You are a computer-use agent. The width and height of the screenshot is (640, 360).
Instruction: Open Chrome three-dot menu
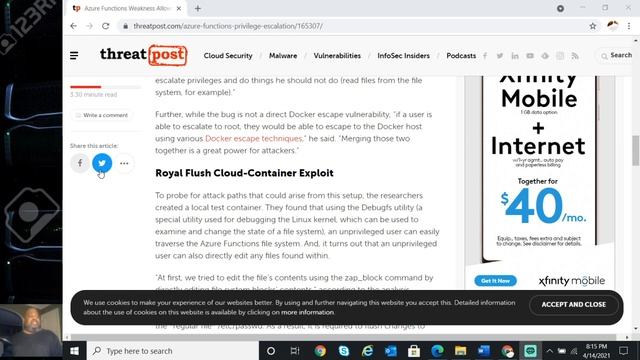point(629,26)
